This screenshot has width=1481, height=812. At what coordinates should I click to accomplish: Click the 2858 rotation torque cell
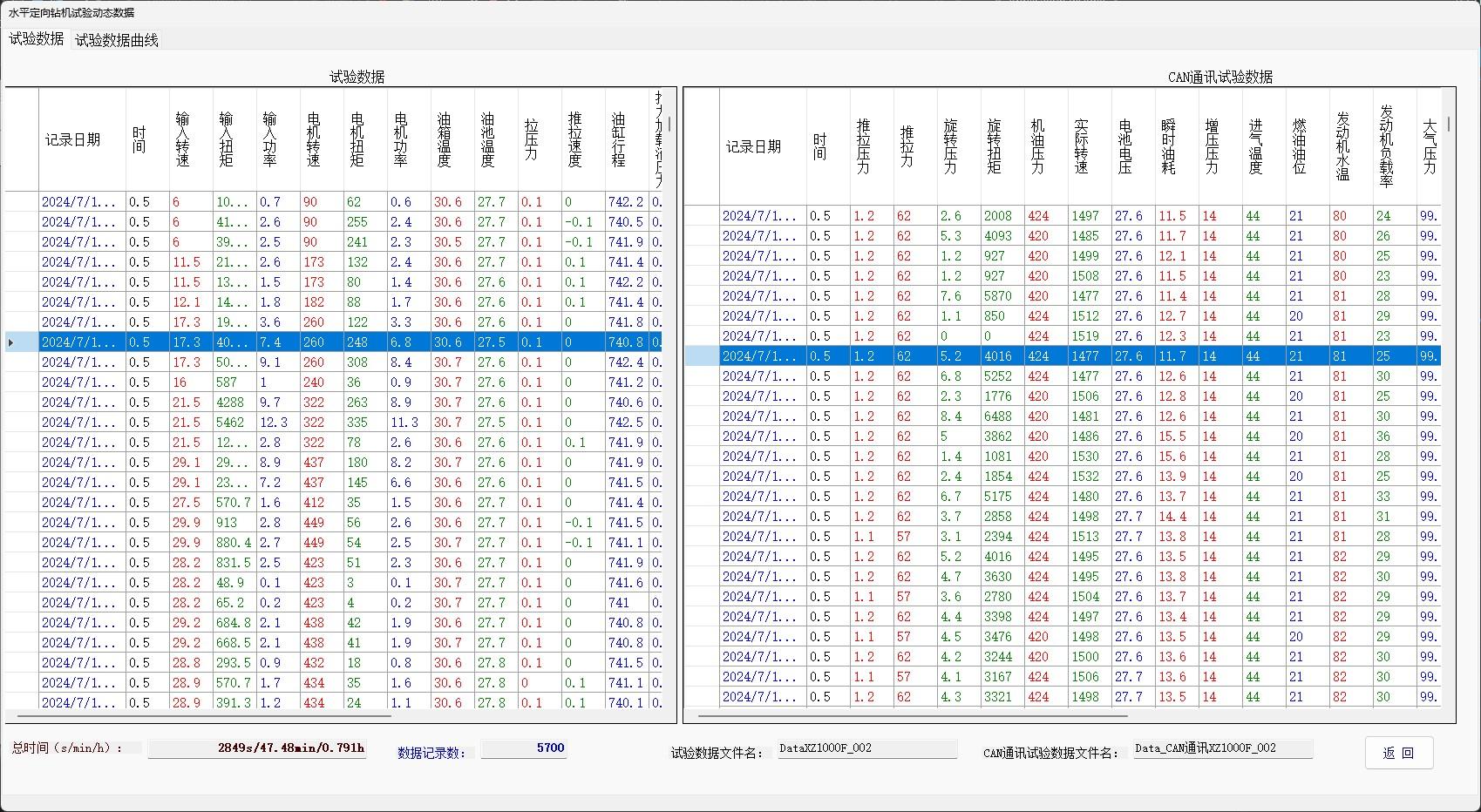(x=1002, y=517)
